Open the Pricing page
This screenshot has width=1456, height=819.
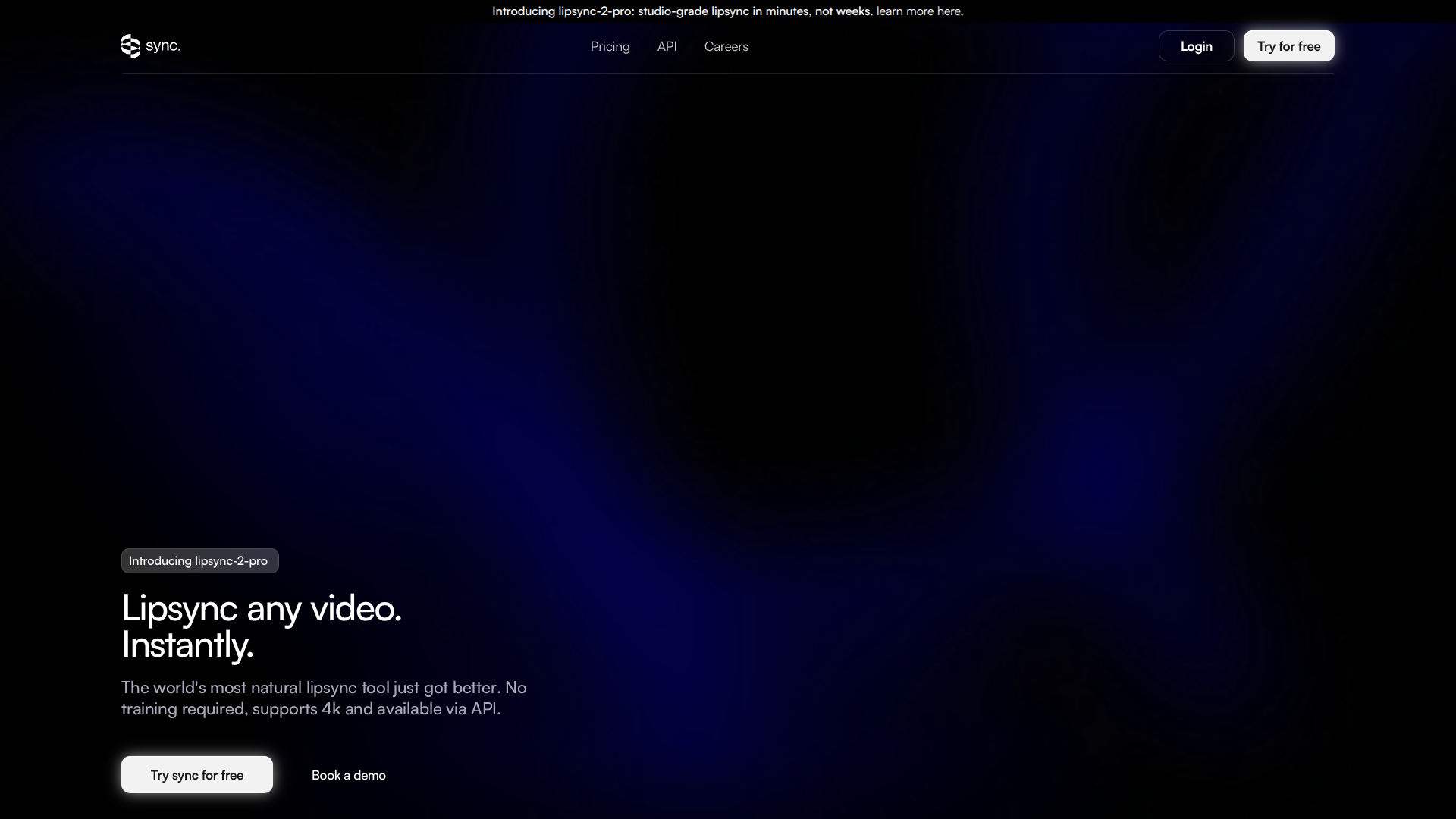point(610,46)
